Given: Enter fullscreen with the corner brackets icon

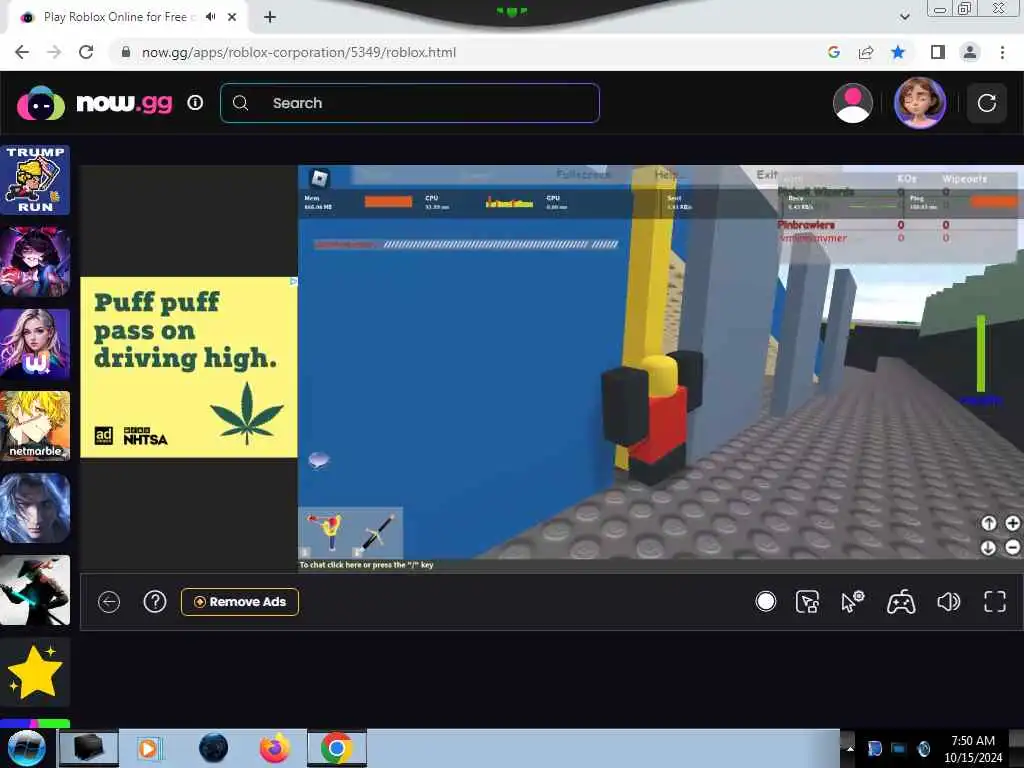Looking at the screenshot, I should (x=995, y=601).
